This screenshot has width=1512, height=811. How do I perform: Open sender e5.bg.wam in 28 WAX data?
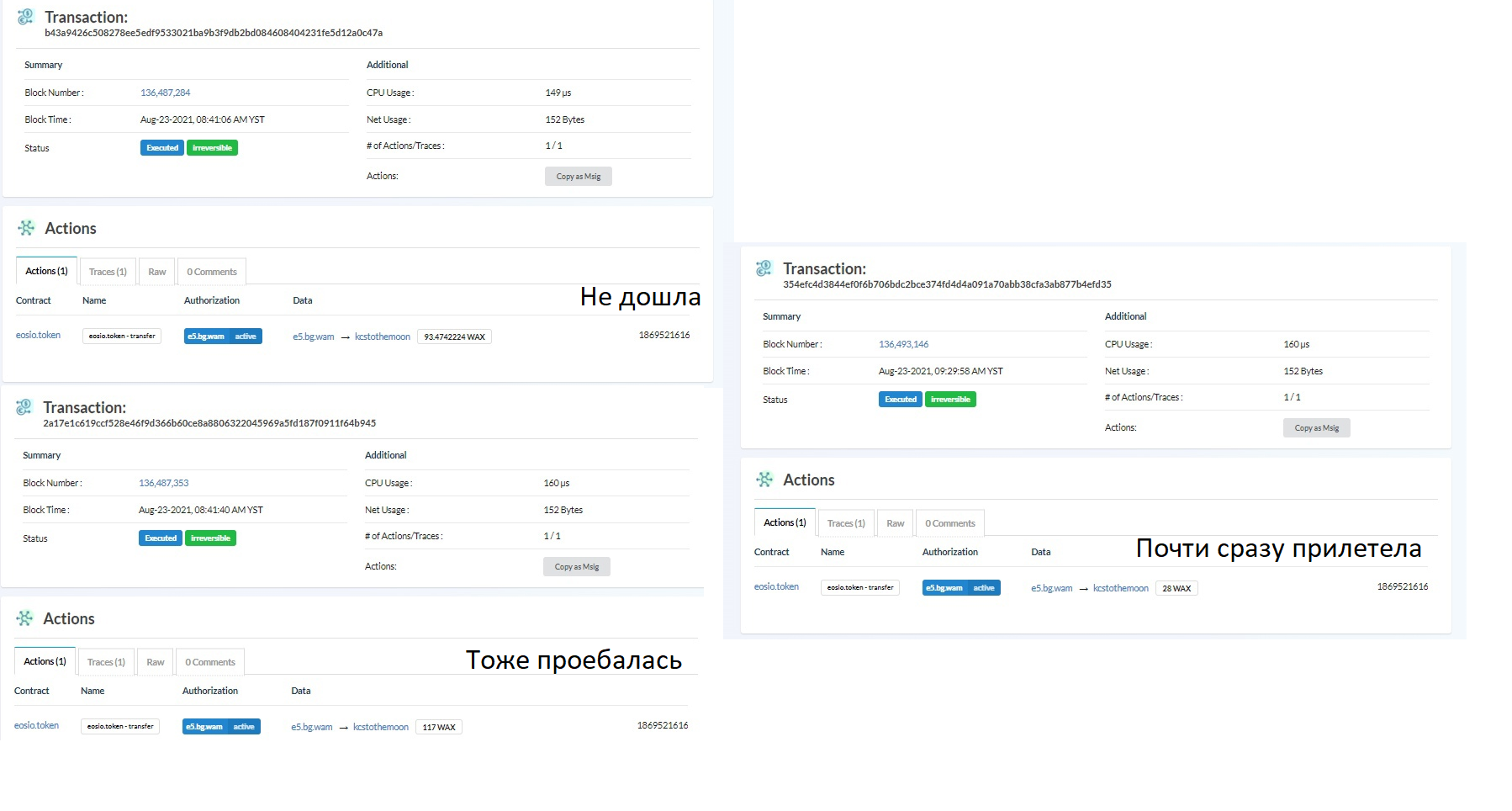(x=1052, y=588)
